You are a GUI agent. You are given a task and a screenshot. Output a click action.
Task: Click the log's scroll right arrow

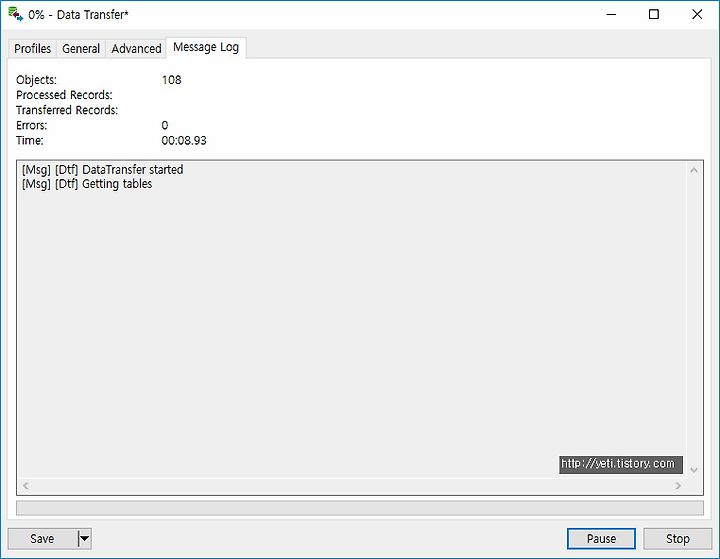pos(678,486)
